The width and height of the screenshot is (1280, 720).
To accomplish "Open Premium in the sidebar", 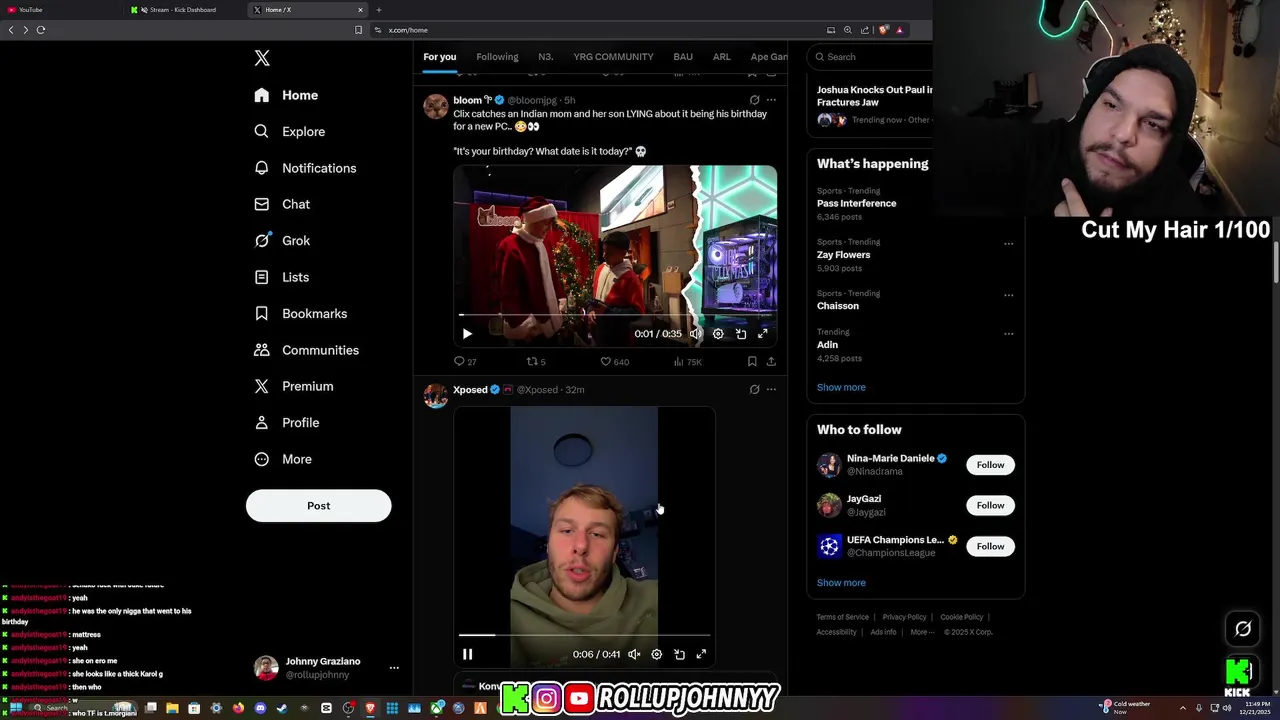I will (293, 386).
